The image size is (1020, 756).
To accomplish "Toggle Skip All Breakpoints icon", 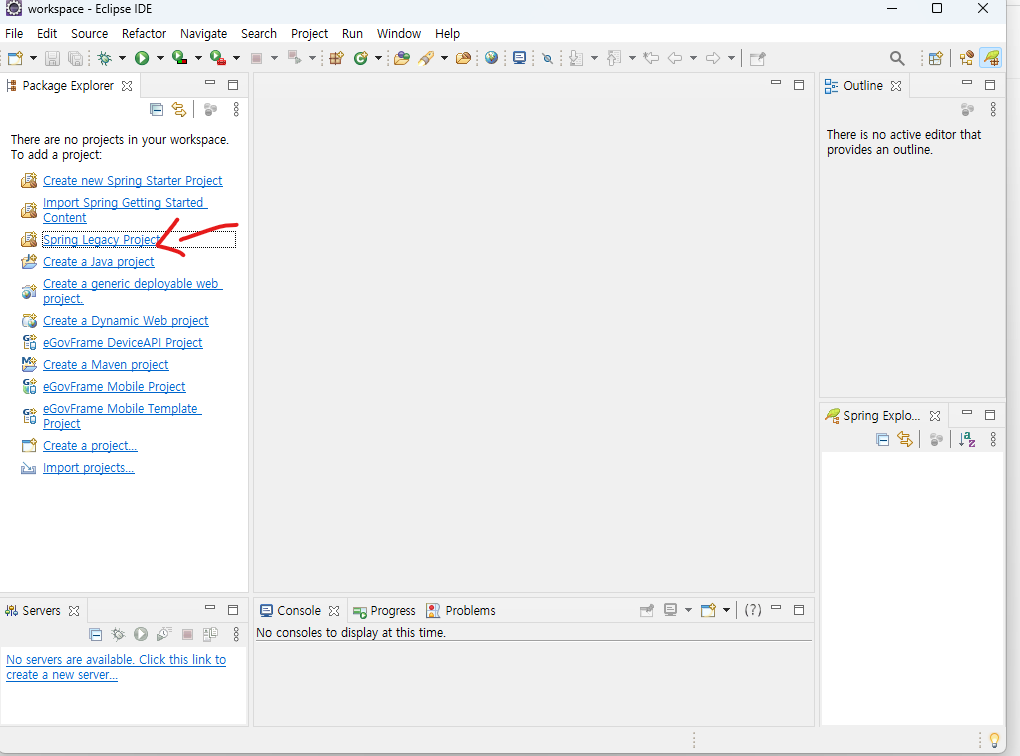I will [548, 59].
